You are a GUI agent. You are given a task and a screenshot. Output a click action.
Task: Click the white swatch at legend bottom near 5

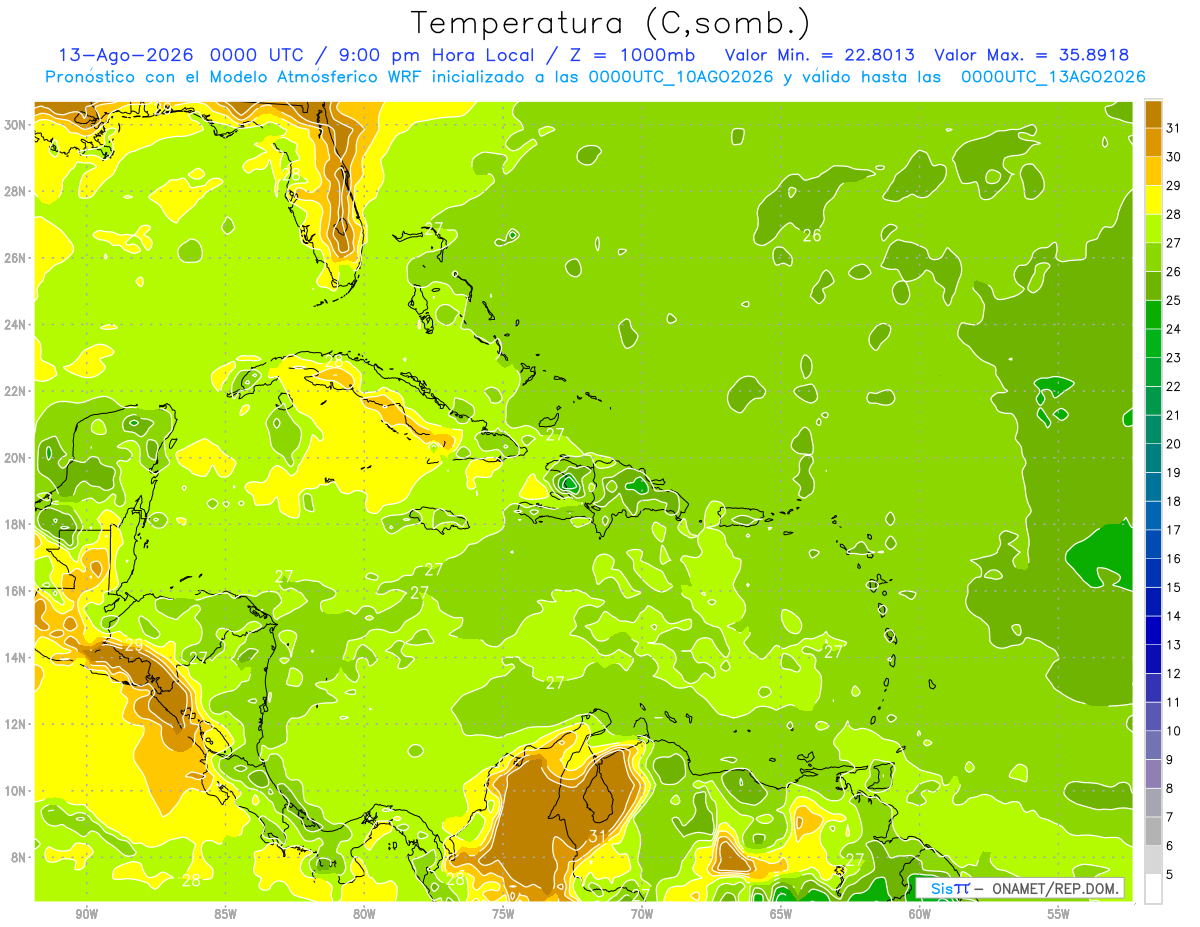pyautogui.click(x=1154, y=889)
